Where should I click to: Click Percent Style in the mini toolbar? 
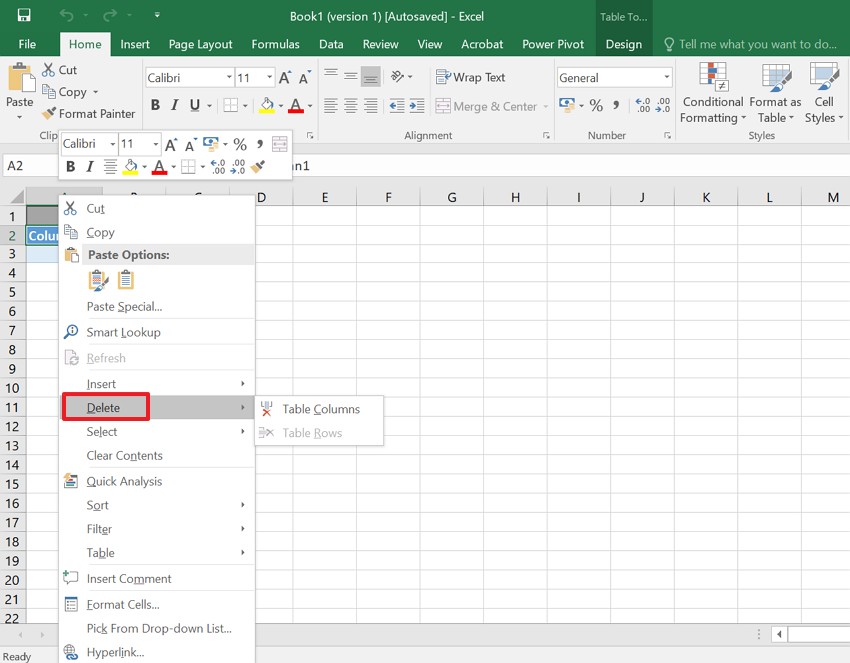click(240, 144)
